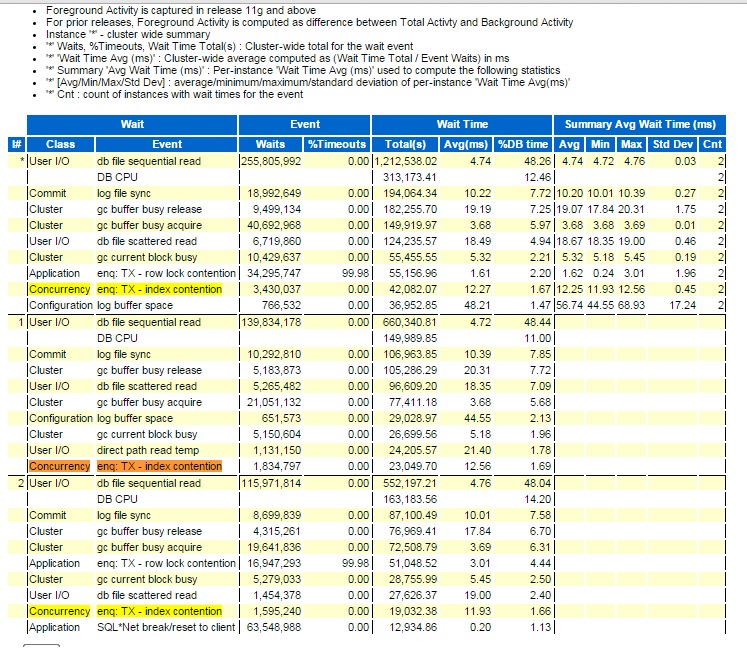The width and height of the screenshot is (747, 650).
Task: Select the "Class" column header
Action: tap(60, 144)
